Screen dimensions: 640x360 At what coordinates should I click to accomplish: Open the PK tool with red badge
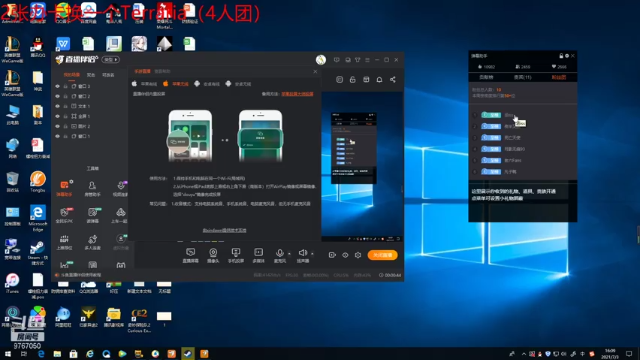pos(64,215)
